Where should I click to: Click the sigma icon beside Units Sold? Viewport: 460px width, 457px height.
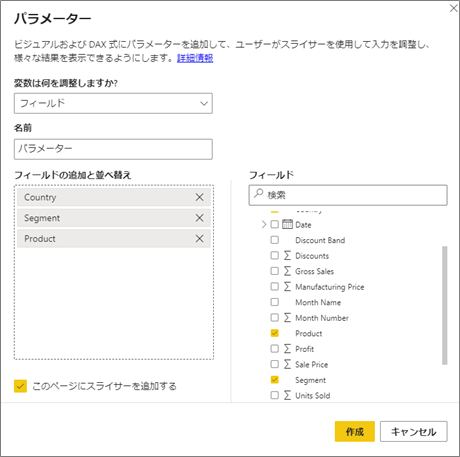pos(287,395)
